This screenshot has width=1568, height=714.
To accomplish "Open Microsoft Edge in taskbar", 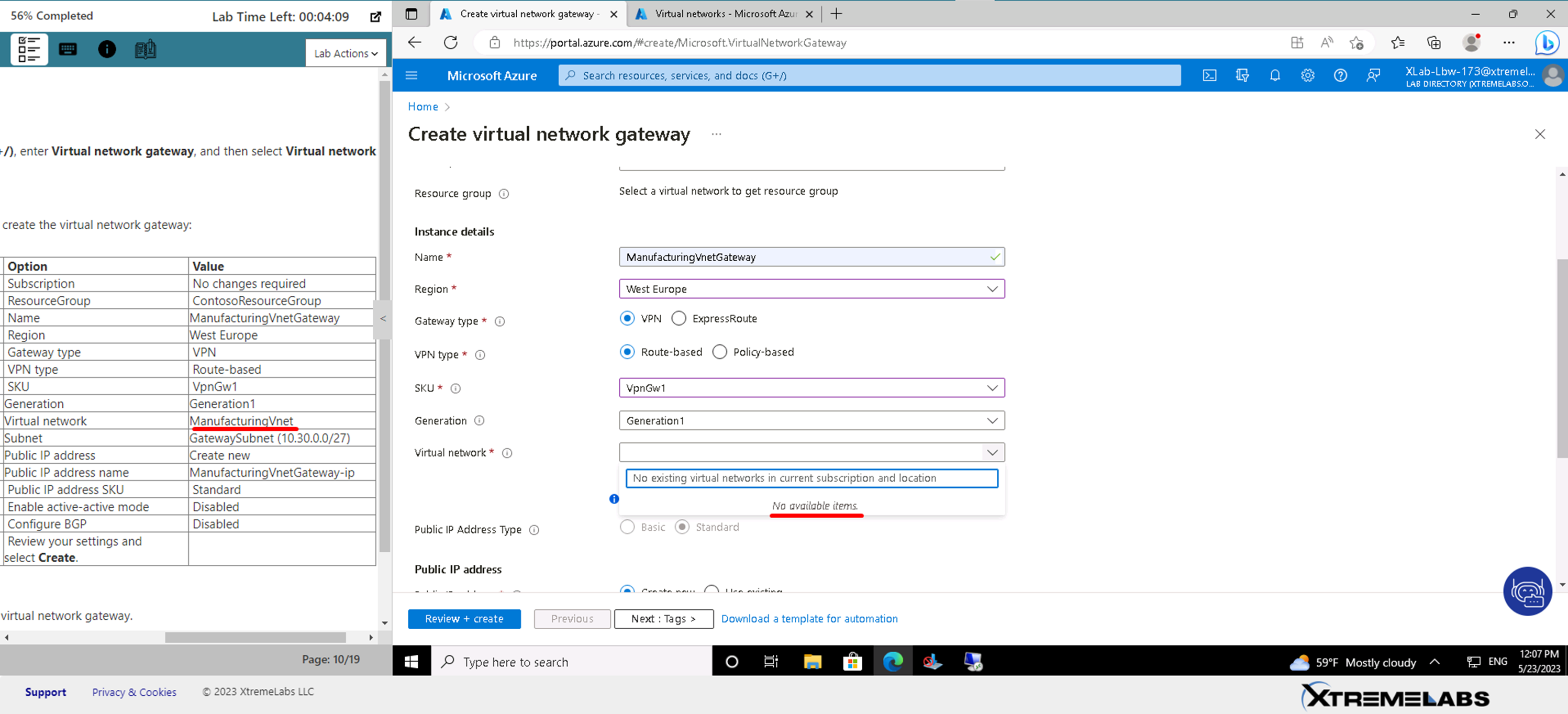I will point(893,662).
